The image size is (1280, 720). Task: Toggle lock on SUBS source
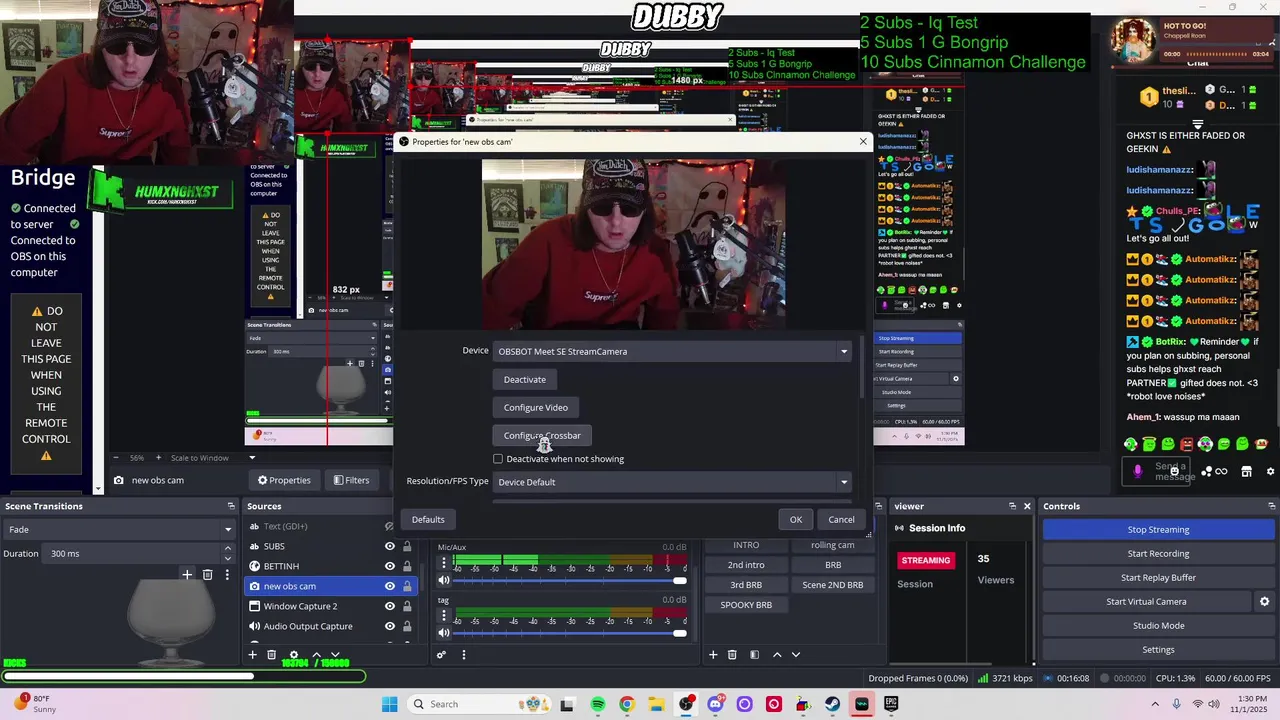[407, 546]
